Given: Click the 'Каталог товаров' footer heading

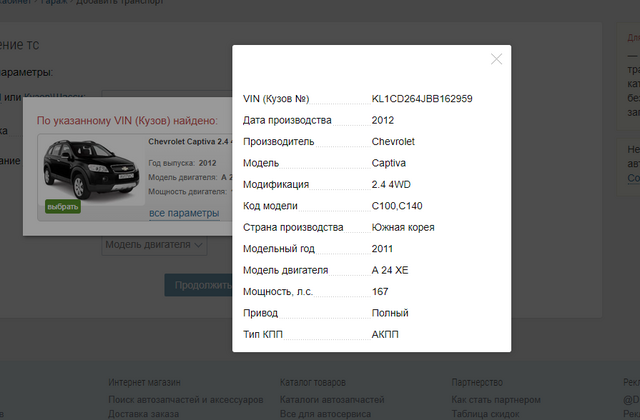Looking at the screenshot, I should tap(313, 382).
